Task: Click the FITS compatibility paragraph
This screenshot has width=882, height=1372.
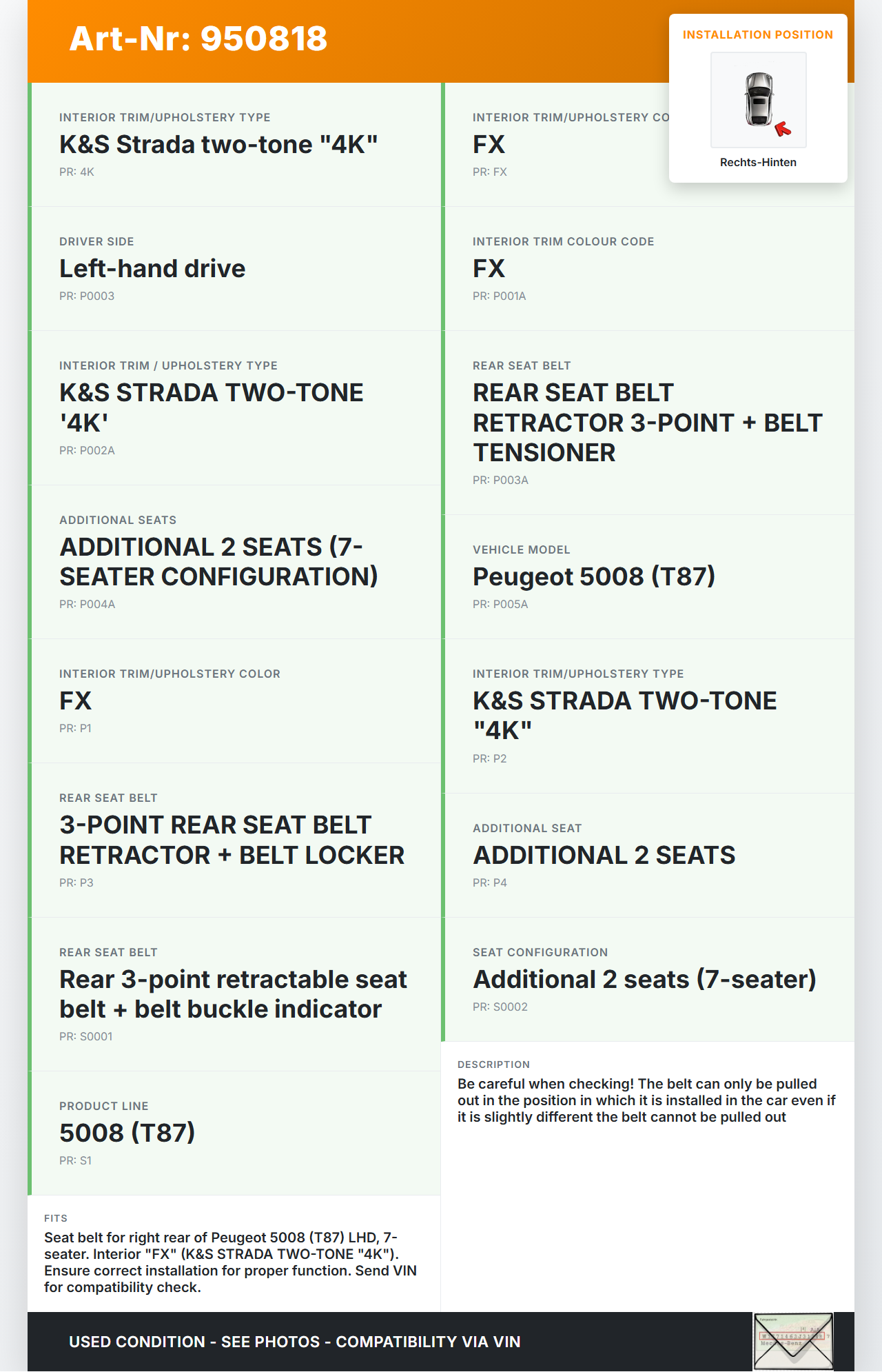Action: click(231, 1262)
